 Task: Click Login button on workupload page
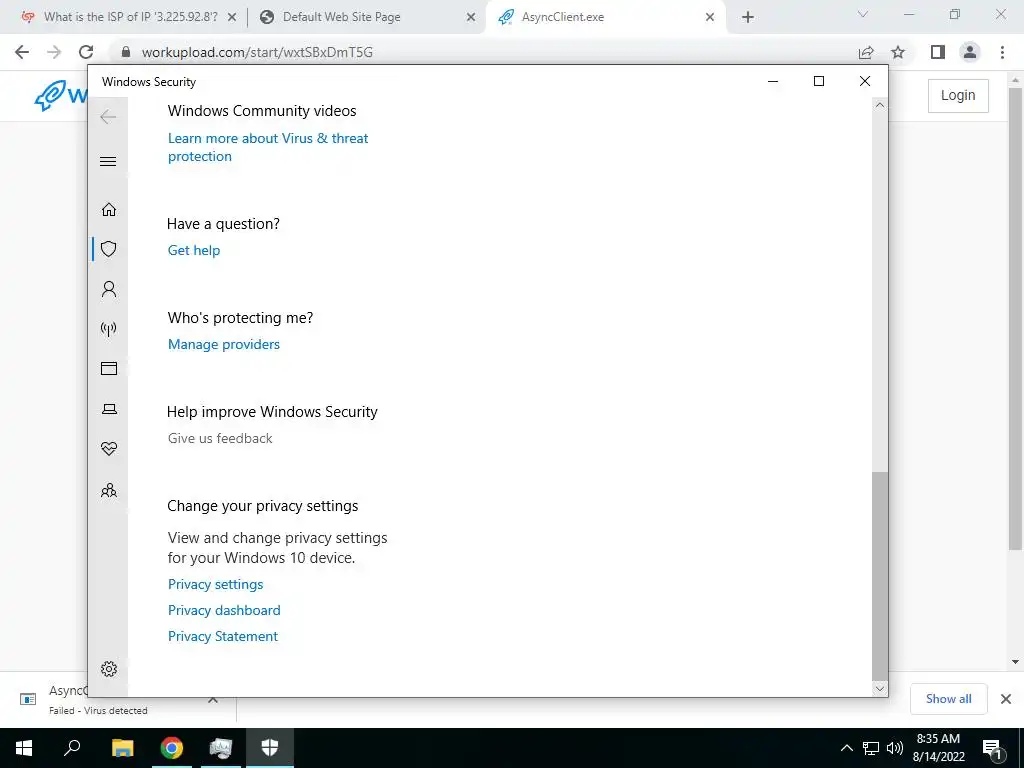click(x=958, y=95)
